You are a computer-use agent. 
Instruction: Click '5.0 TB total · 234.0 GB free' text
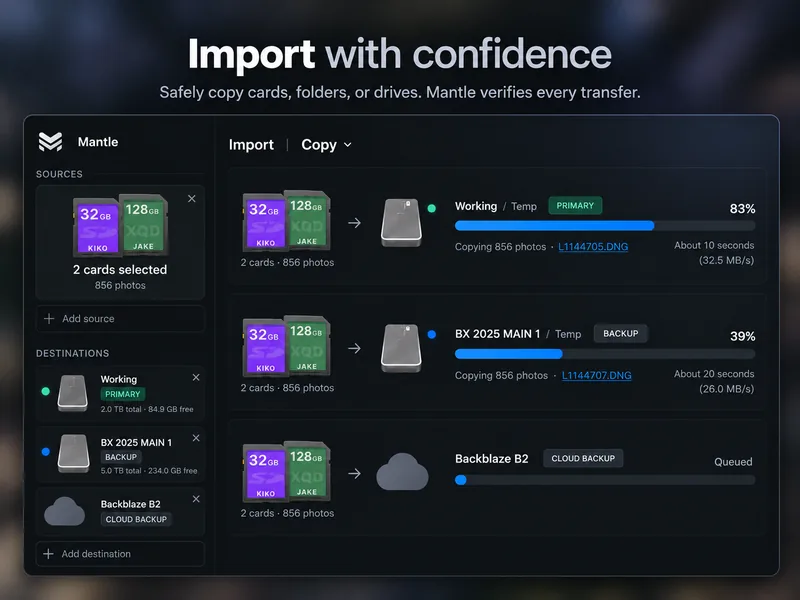(149, 471)
